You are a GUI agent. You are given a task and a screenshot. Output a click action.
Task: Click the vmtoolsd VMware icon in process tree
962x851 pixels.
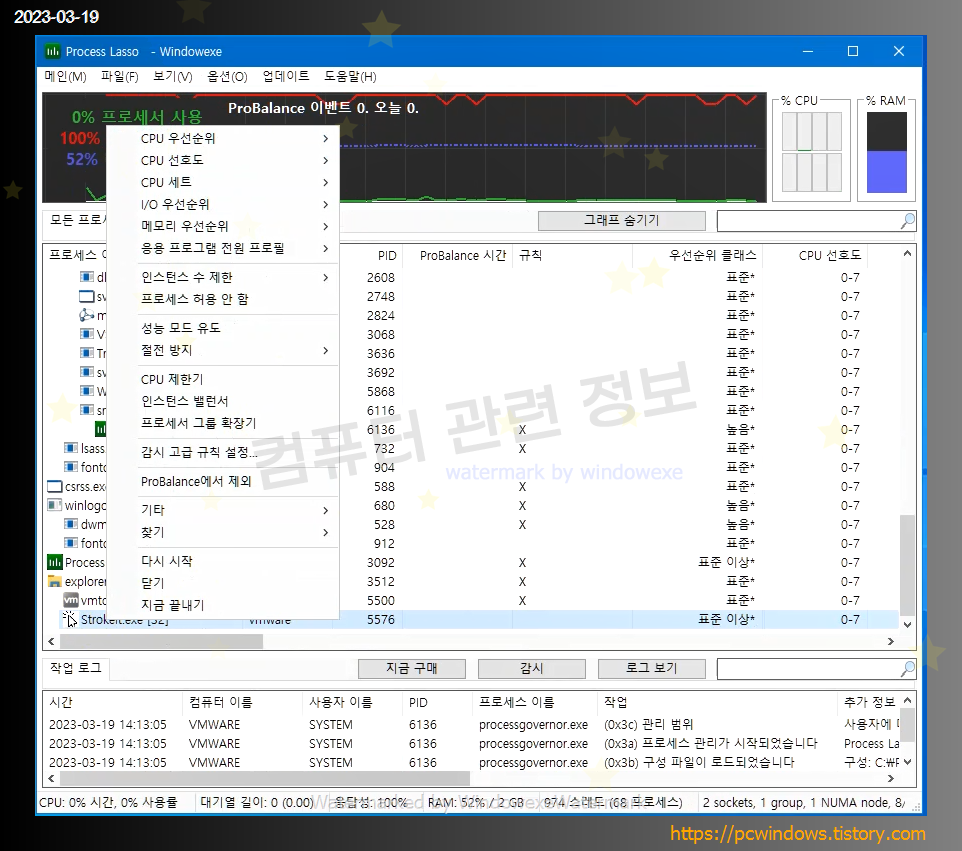coord(71,600)
